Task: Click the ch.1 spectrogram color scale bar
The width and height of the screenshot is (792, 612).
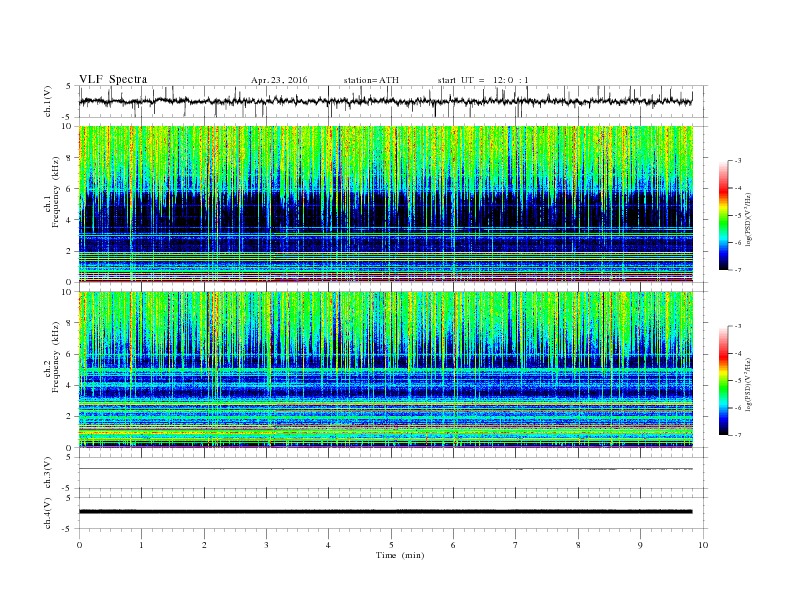Action: pos(724,215)
